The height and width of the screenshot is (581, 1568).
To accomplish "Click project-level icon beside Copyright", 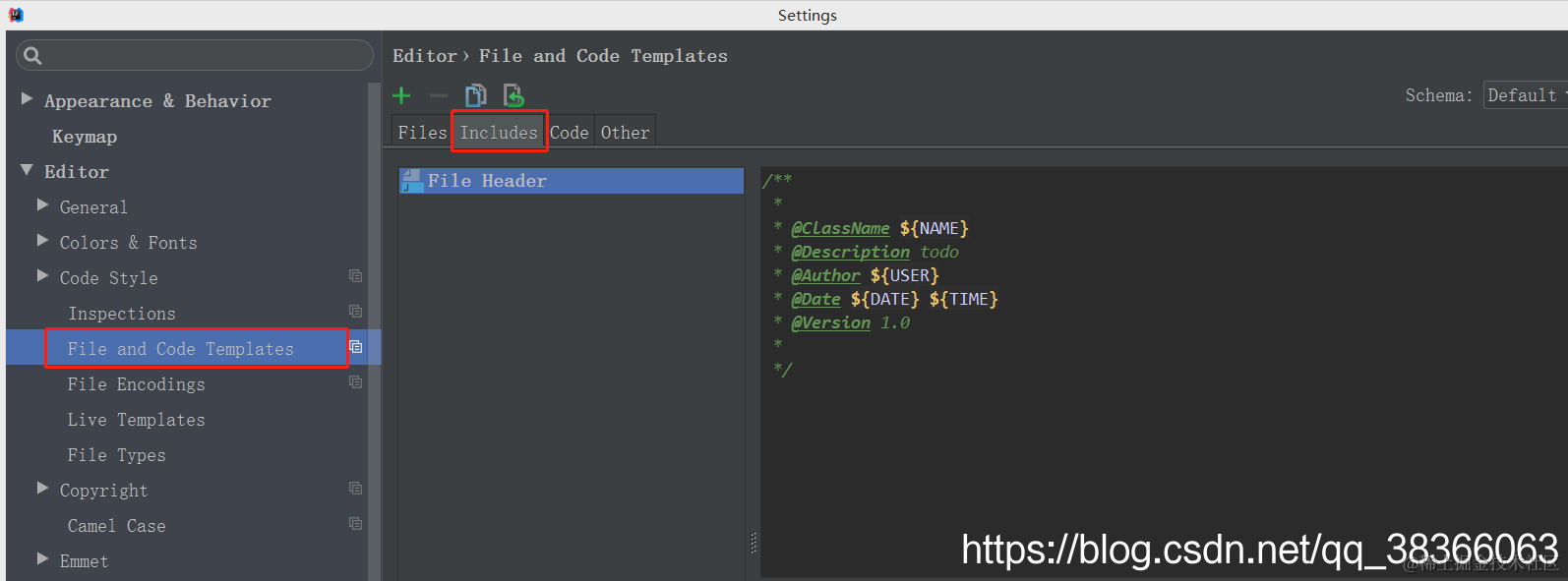I will tap(356, 489).
